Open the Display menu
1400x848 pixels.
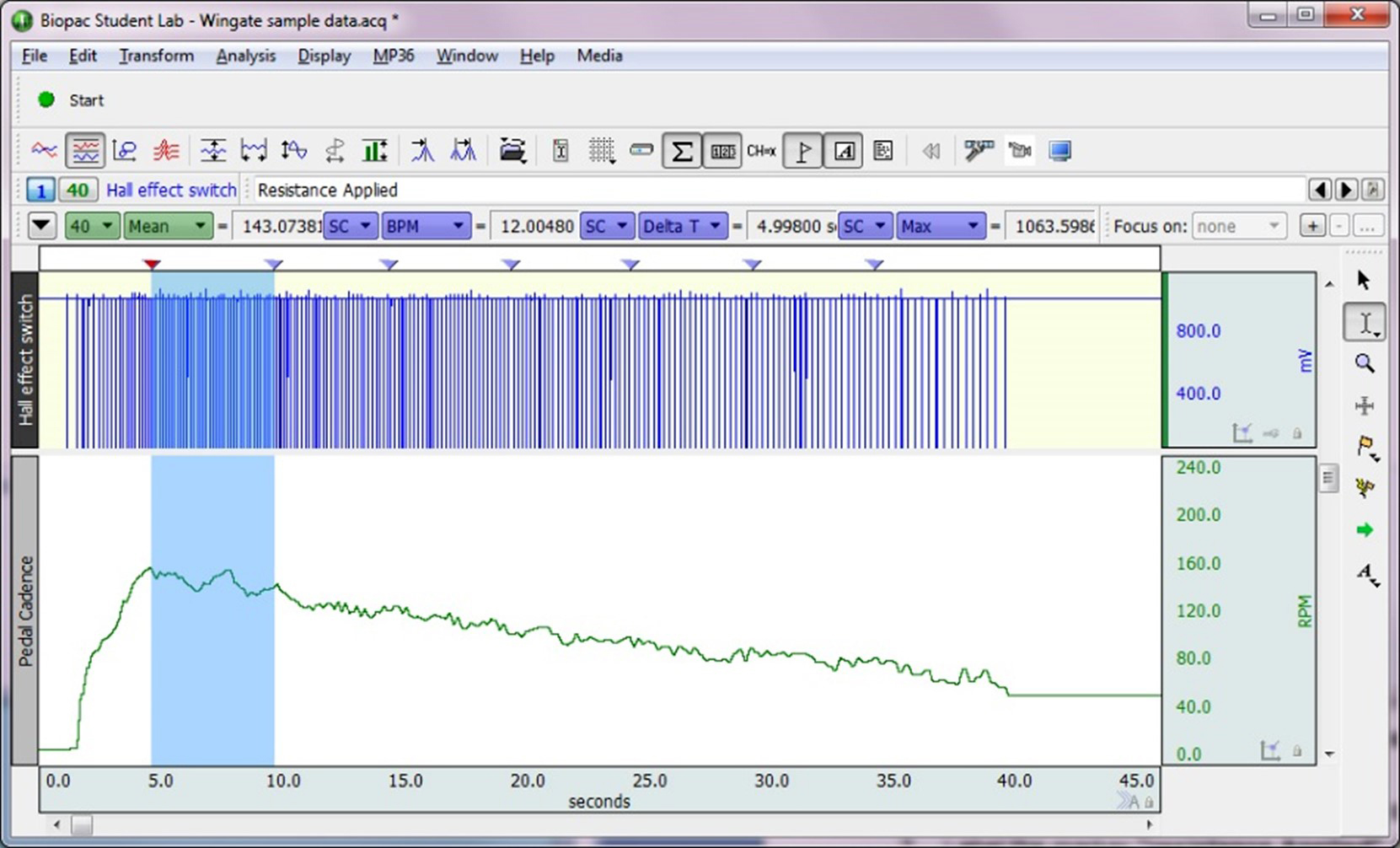(x=324, y=56)
